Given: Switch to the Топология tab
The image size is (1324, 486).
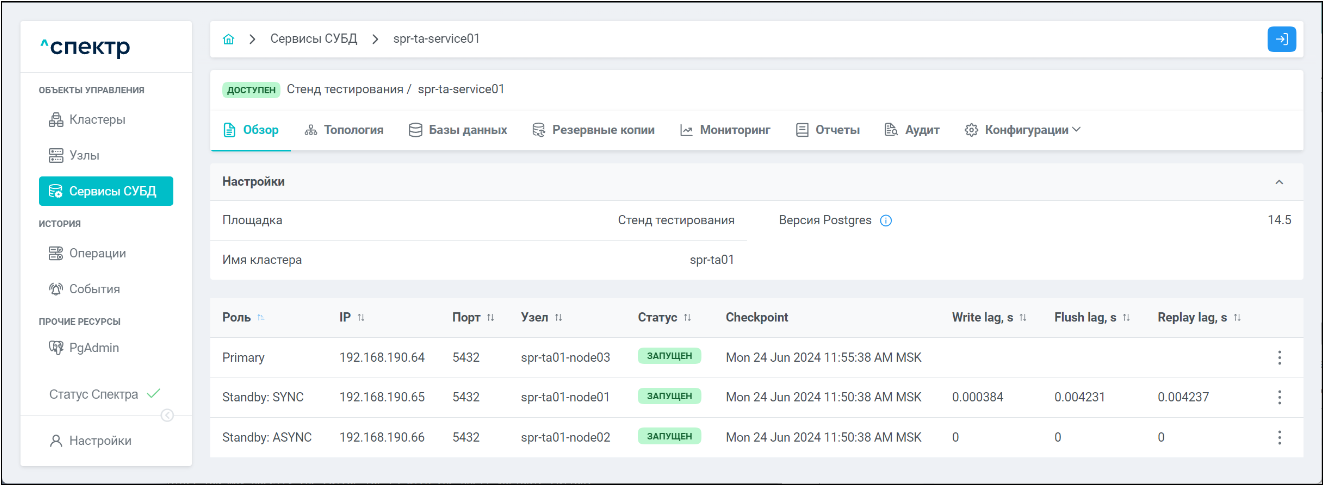Looking at the screenshot, I should 344,130.
